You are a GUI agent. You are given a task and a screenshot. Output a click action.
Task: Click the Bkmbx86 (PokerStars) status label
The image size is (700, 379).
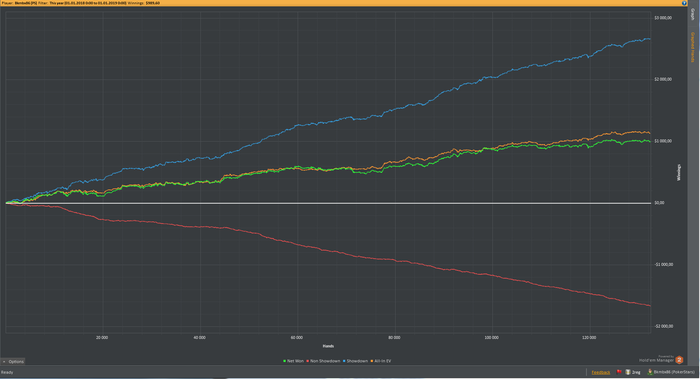pos(674,372)
